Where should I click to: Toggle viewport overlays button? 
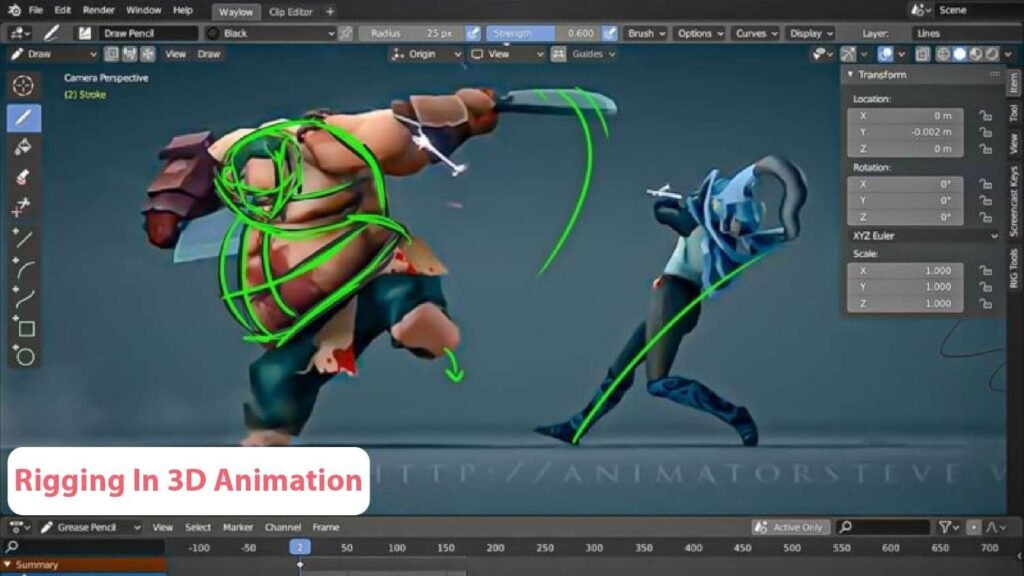[x=885, y=54]
